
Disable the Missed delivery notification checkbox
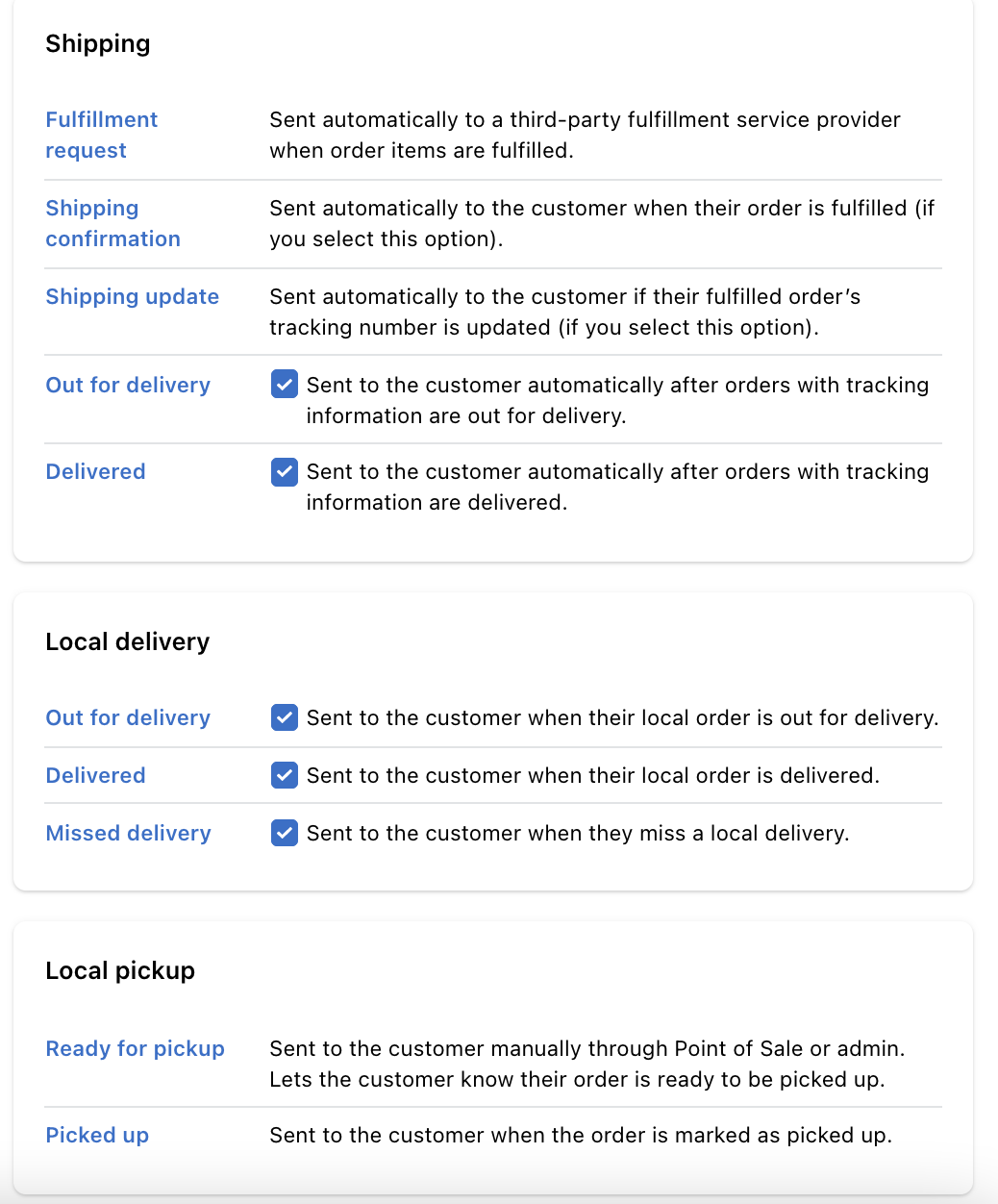coord(285,833)
